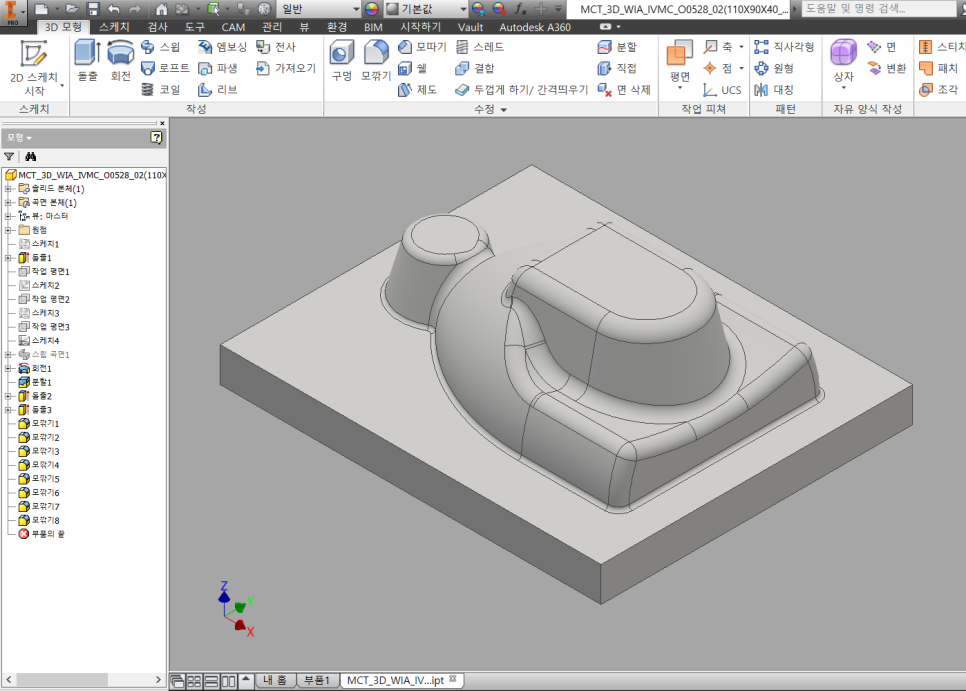Select the Extrude (돌출) tool
The width and height of the screenshot is (966, 691).
point(87,60)
